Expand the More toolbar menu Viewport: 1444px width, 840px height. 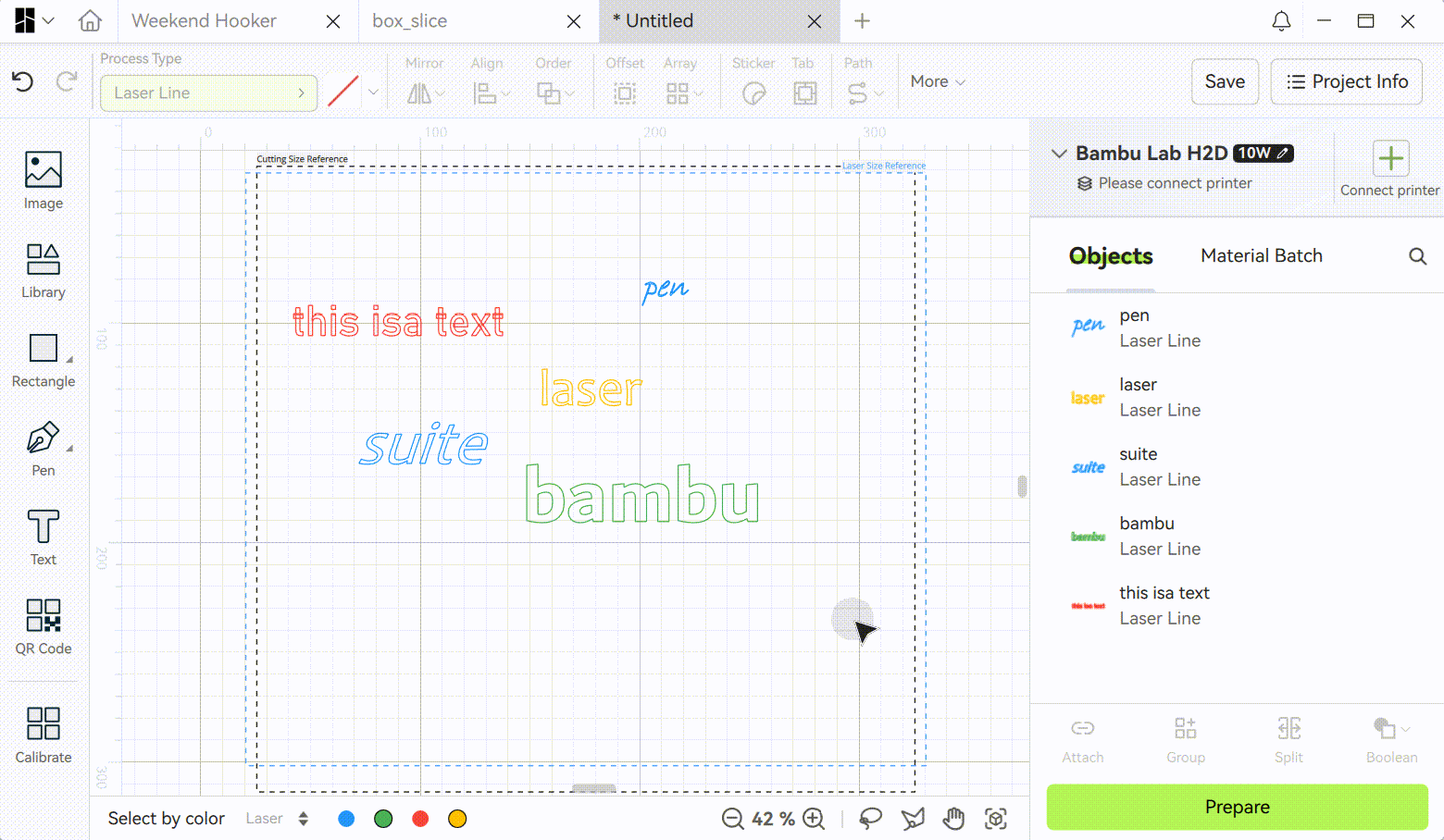(938, 81)
